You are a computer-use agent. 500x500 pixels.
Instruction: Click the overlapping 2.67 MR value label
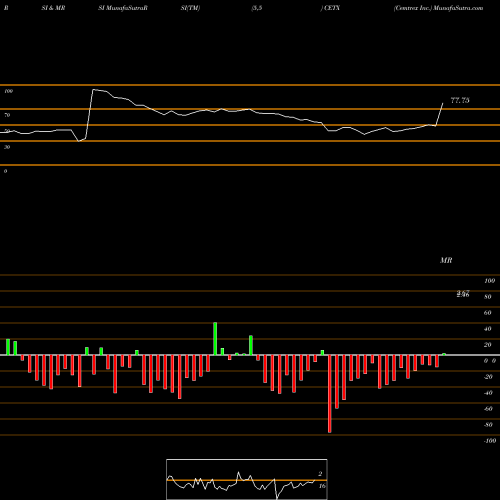point(463,294)
